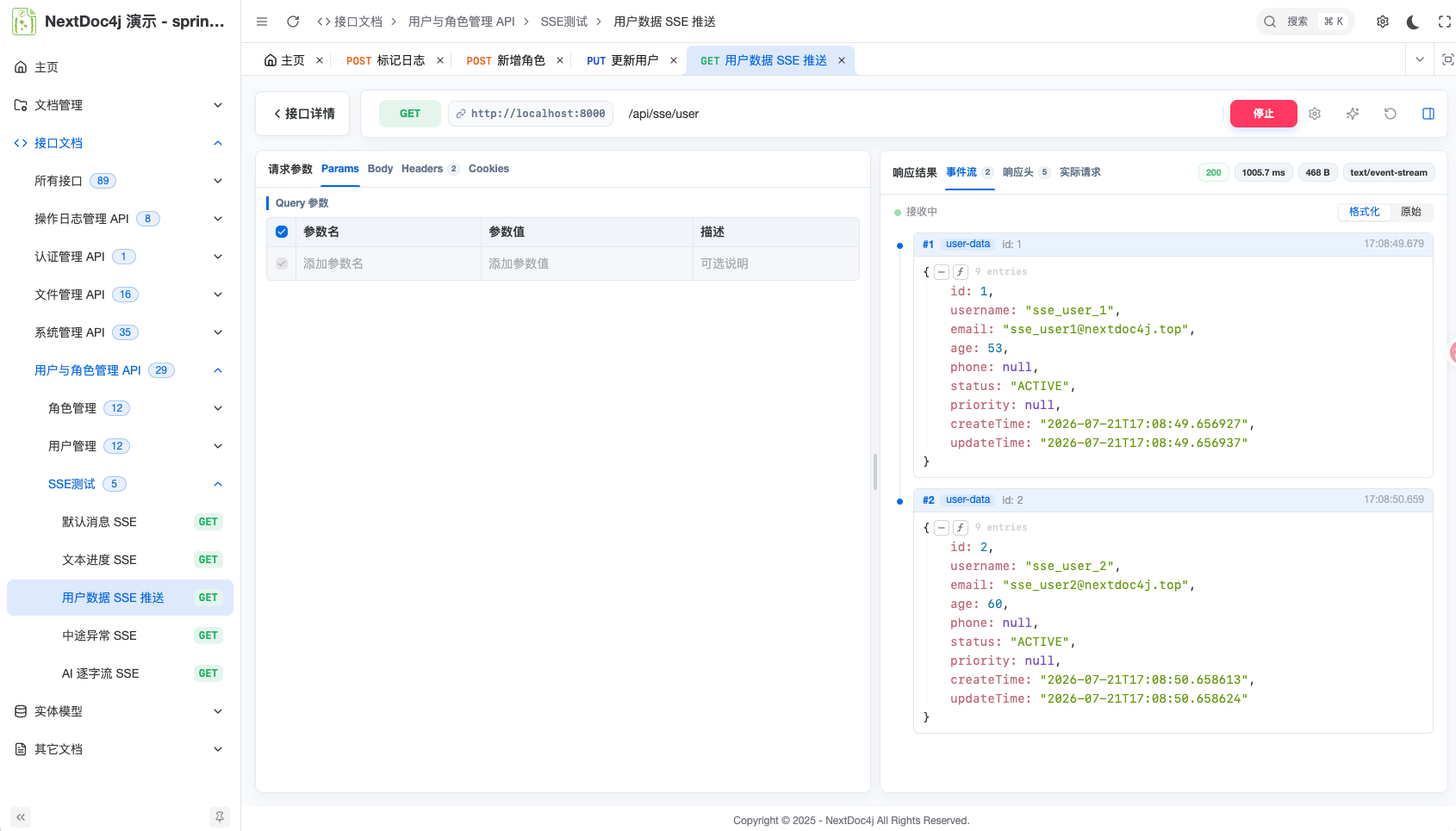This screenshot has width=1456, height=831.
Task: Toggle the split panel layout icon
Action: [x=1428, y=114]
